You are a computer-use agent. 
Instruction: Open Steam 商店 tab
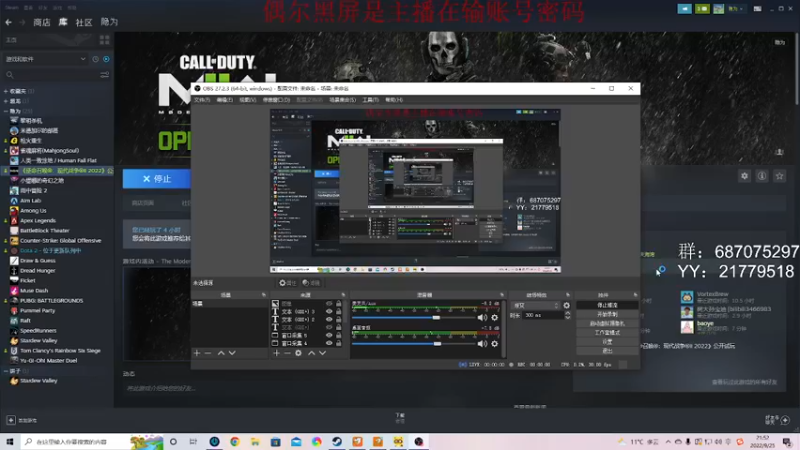click(42, 22)
